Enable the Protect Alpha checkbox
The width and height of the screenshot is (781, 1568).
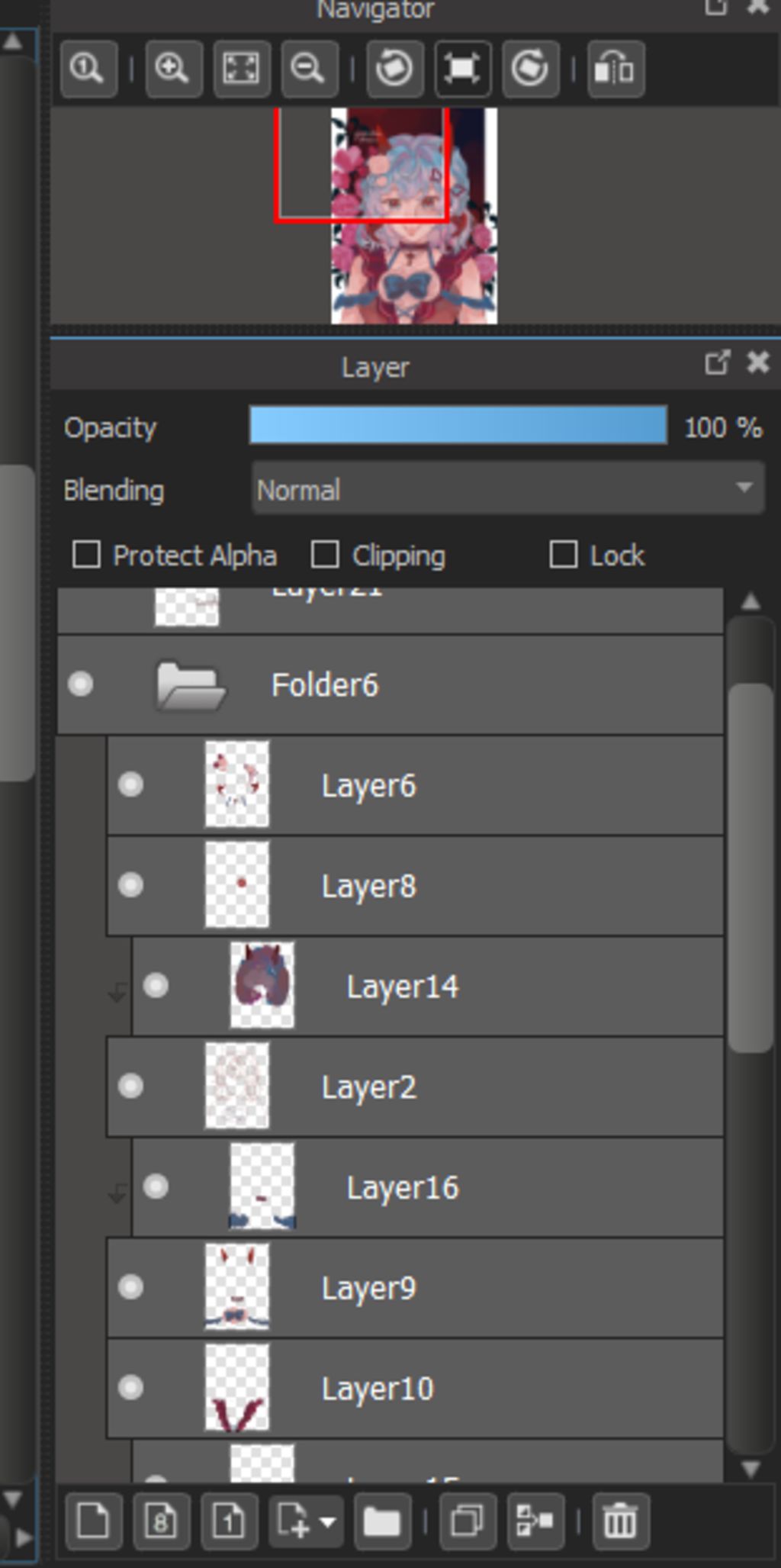tap(86, 555)
